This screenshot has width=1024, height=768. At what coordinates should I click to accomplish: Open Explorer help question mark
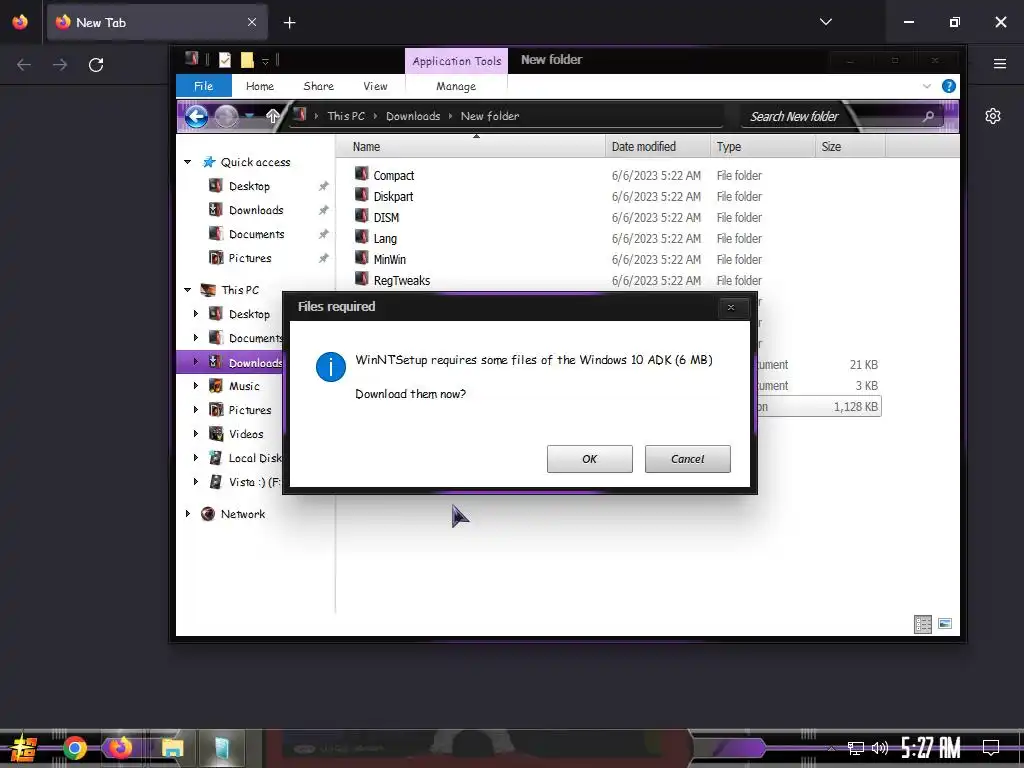coord(949,86)
